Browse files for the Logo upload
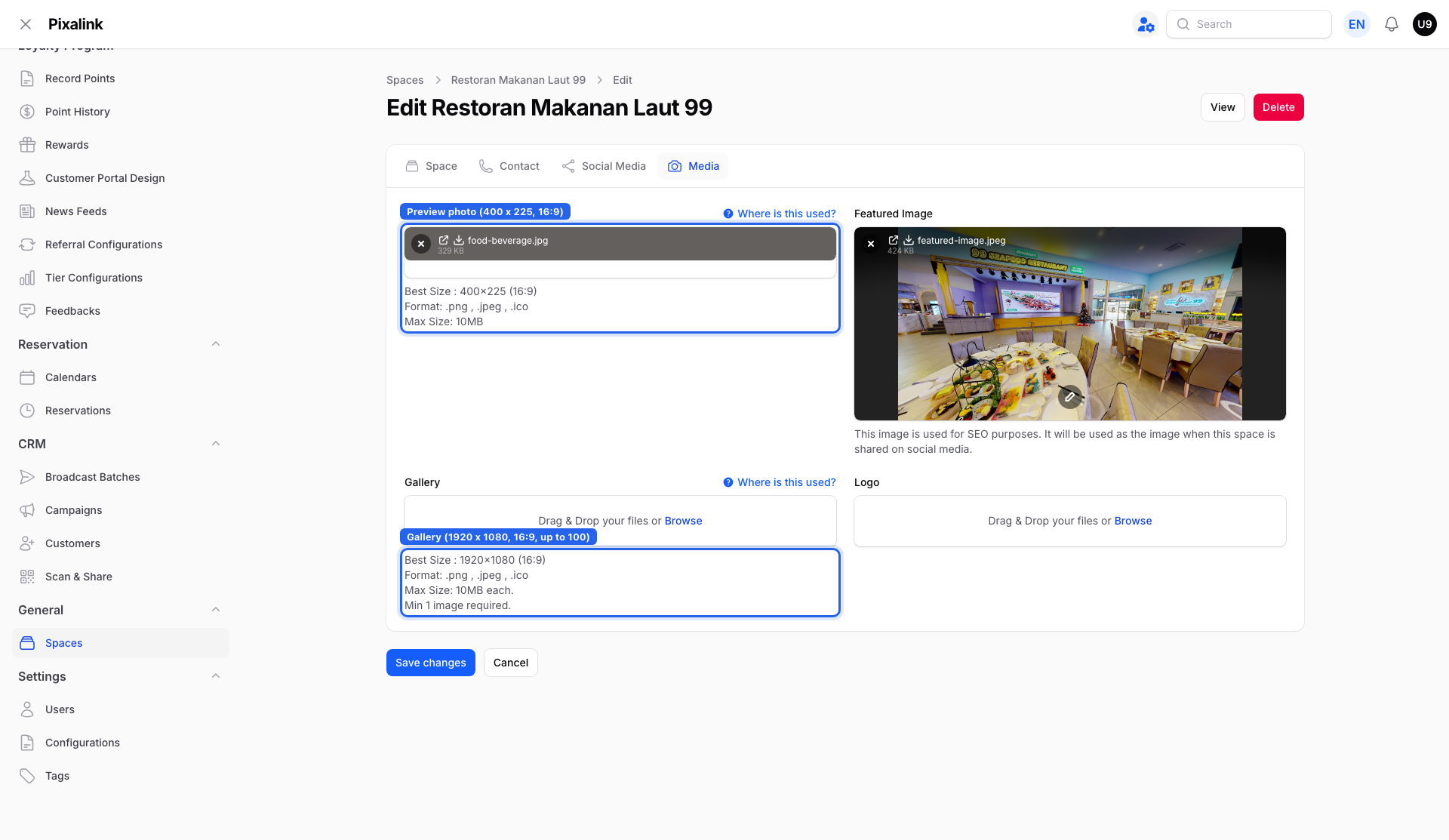The height and width of the screenshot is (840, 1449). click(1133, 521)
